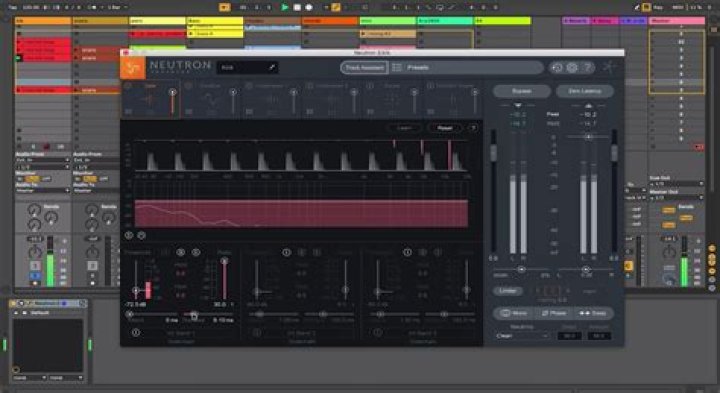
Task: Click Band 1 second circular icon beside Threshold
Action: coord(196,252)
